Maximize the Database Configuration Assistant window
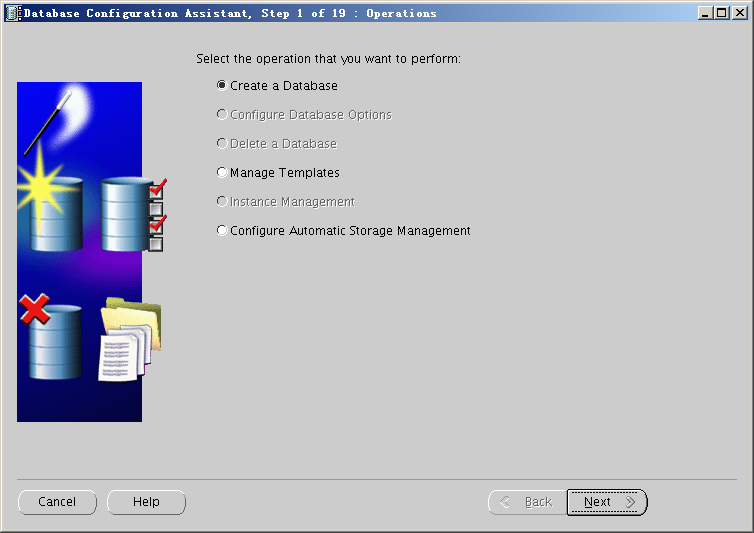754x533 pixels. (x=722, y=13)
